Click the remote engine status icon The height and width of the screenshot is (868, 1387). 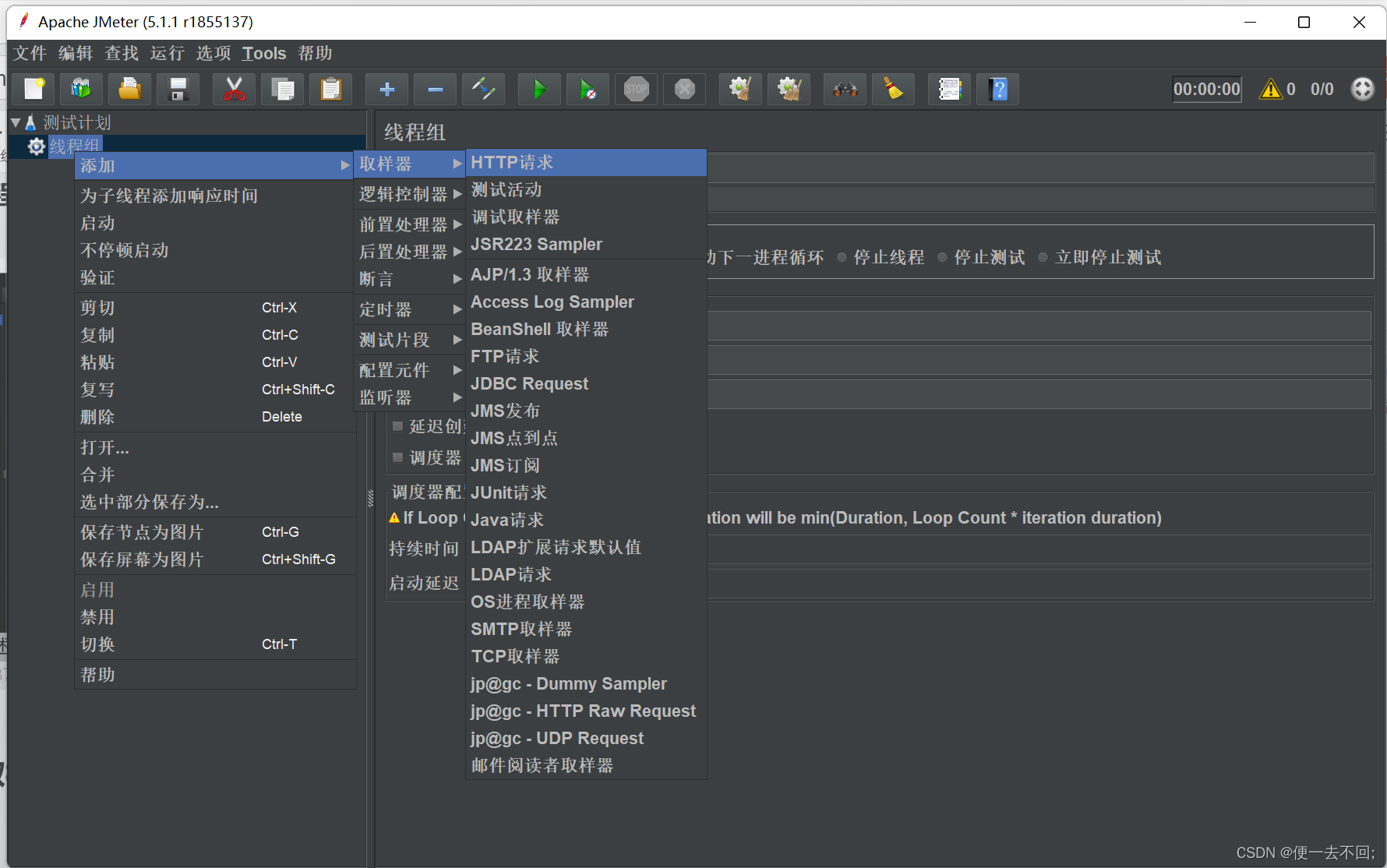pyautogui.click(x=1362, y=89)
